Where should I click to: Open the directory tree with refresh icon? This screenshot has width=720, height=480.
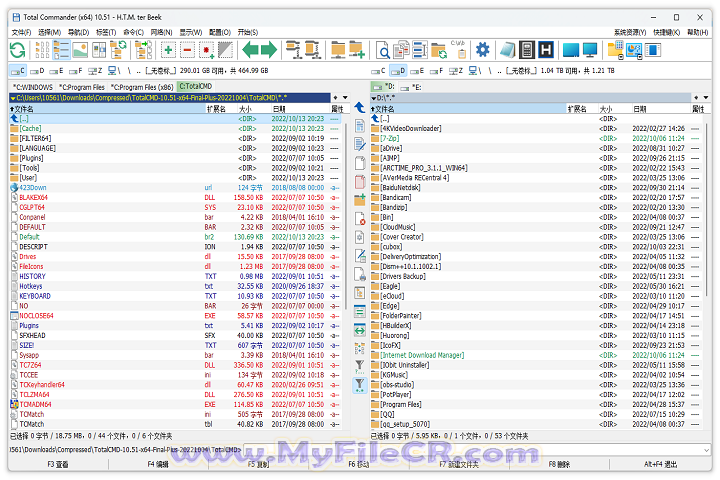coord(118,50)
